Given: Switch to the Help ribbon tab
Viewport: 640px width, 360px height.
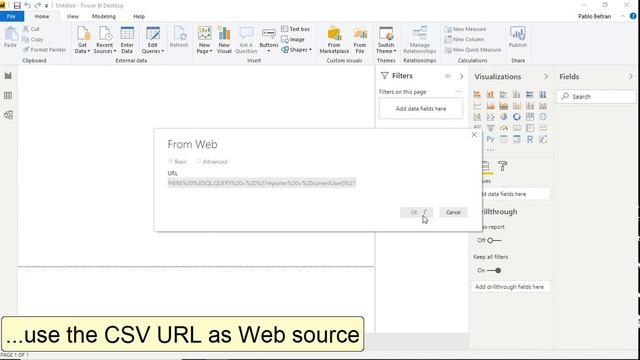Looking at the screenshot, I should point(139,16).
